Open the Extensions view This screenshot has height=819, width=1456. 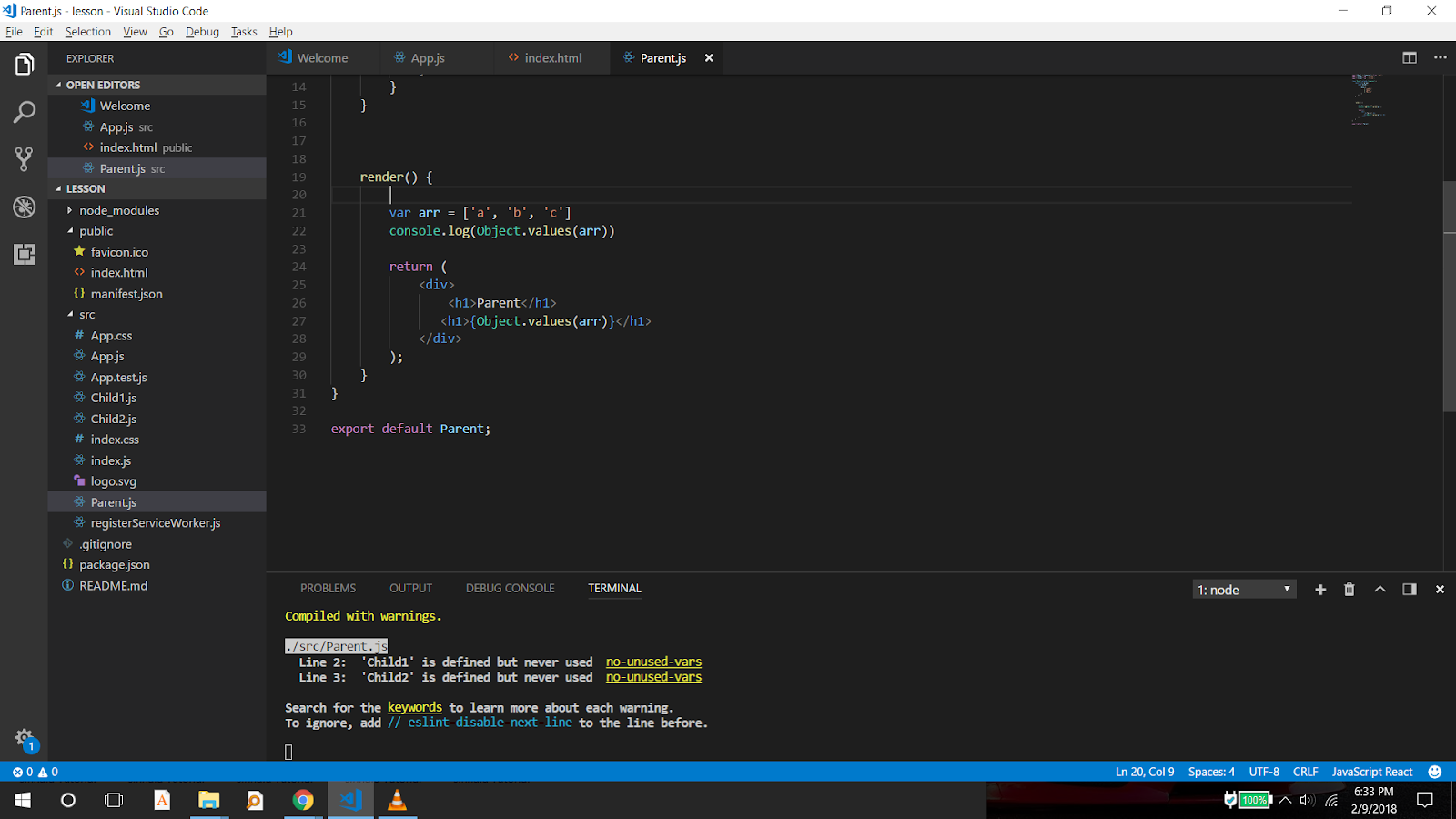point(24,255)
